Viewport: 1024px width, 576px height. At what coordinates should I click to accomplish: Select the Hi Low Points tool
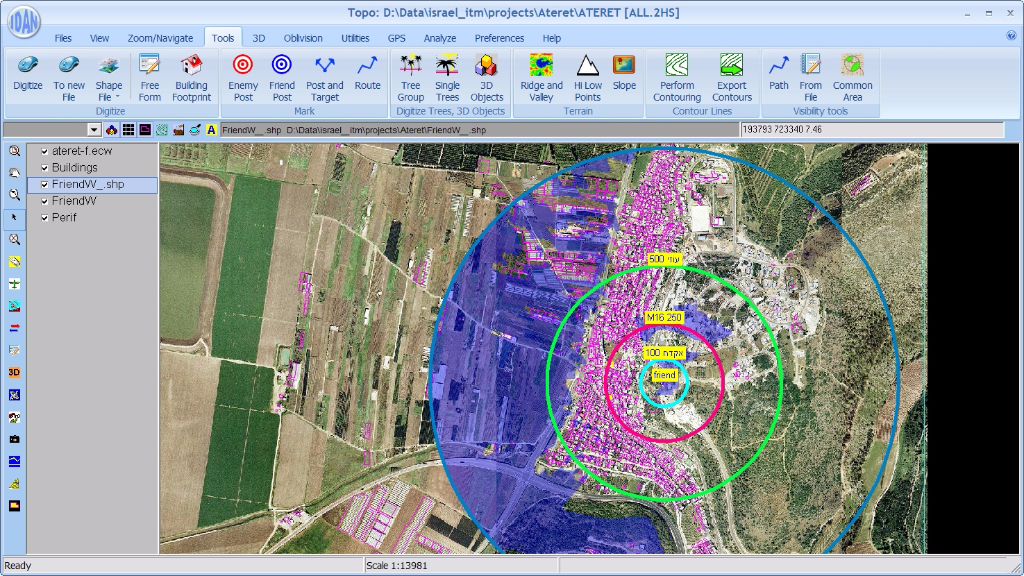[x=587, y=77]
